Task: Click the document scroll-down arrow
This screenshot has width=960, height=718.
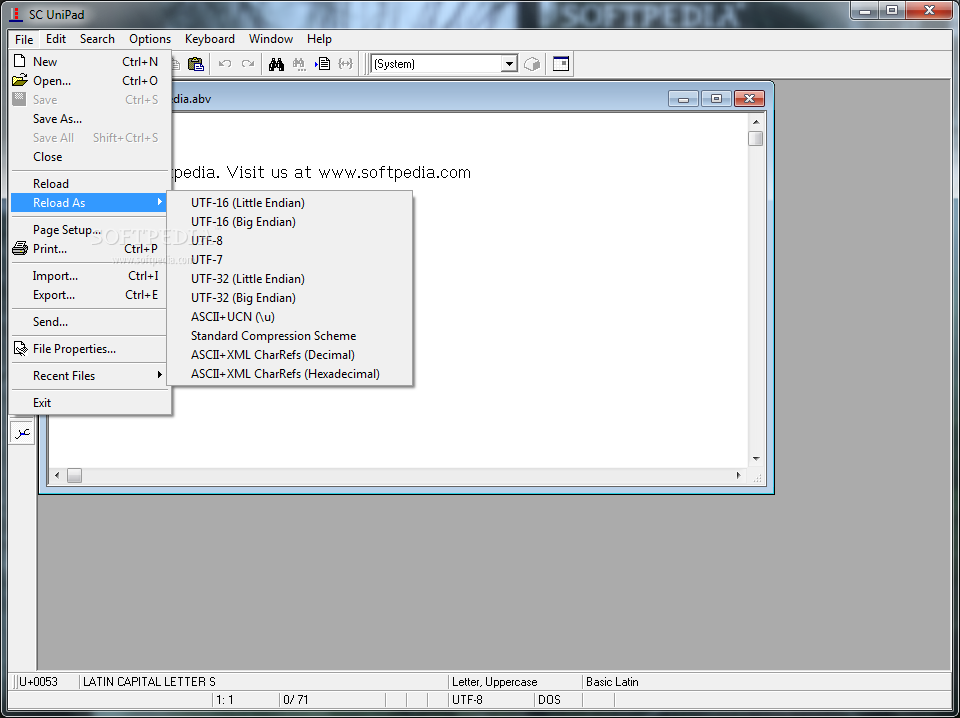Action: 756,458
